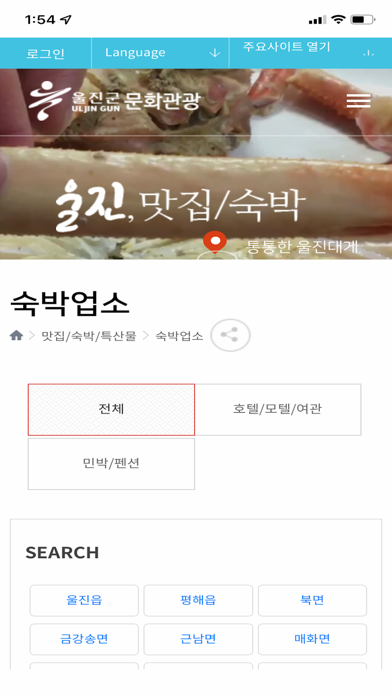
Task: Tap the red location pin icon
Action: point(215,242)
